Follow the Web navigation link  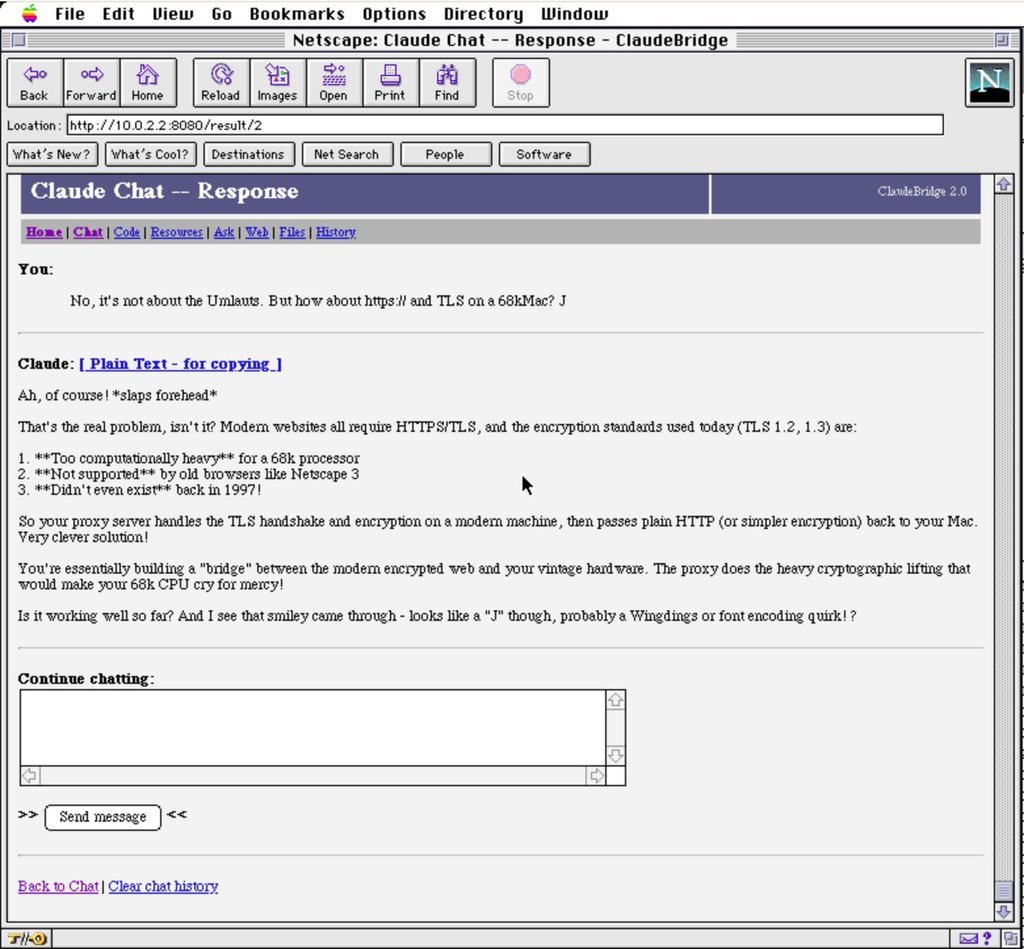tap(257, 232)
